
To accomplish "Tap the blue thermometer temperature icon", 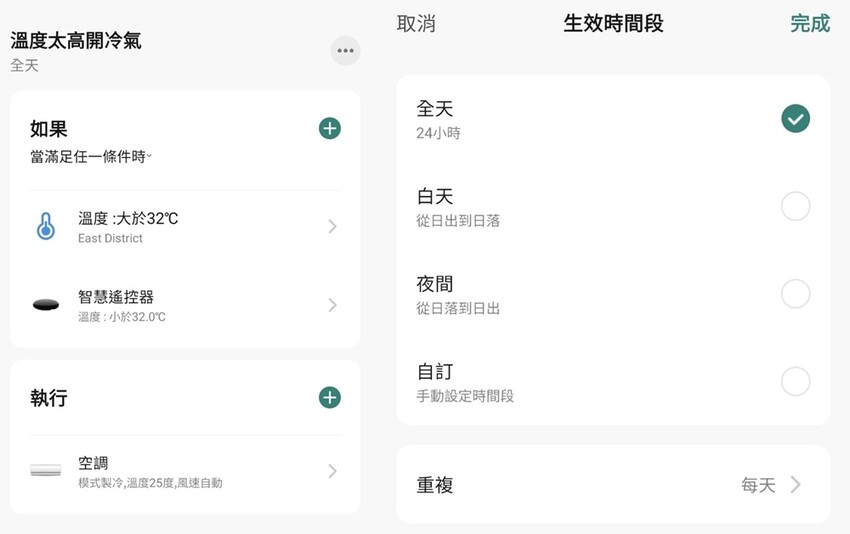I will pyautogui.click(x=46, y=226).
